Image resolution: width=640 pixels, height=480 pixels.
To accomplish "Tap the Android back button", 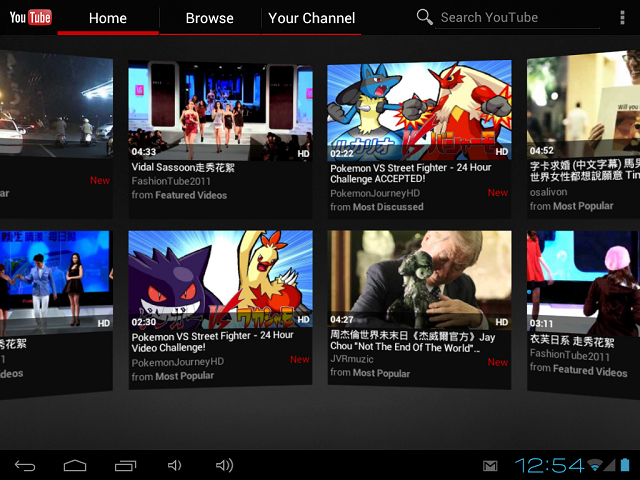I will tap(25, 465).
